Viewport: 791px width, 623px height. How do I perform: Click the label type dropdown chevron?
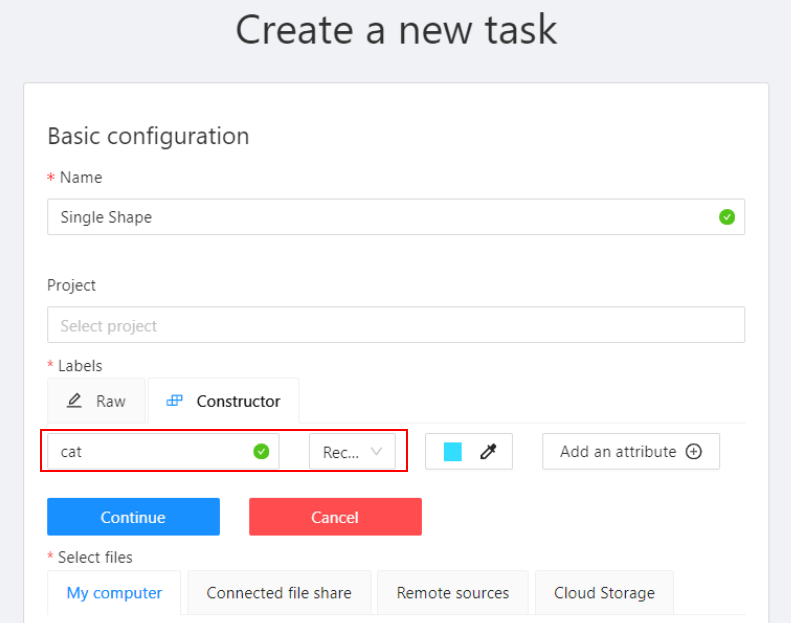[x=376, y=451]
